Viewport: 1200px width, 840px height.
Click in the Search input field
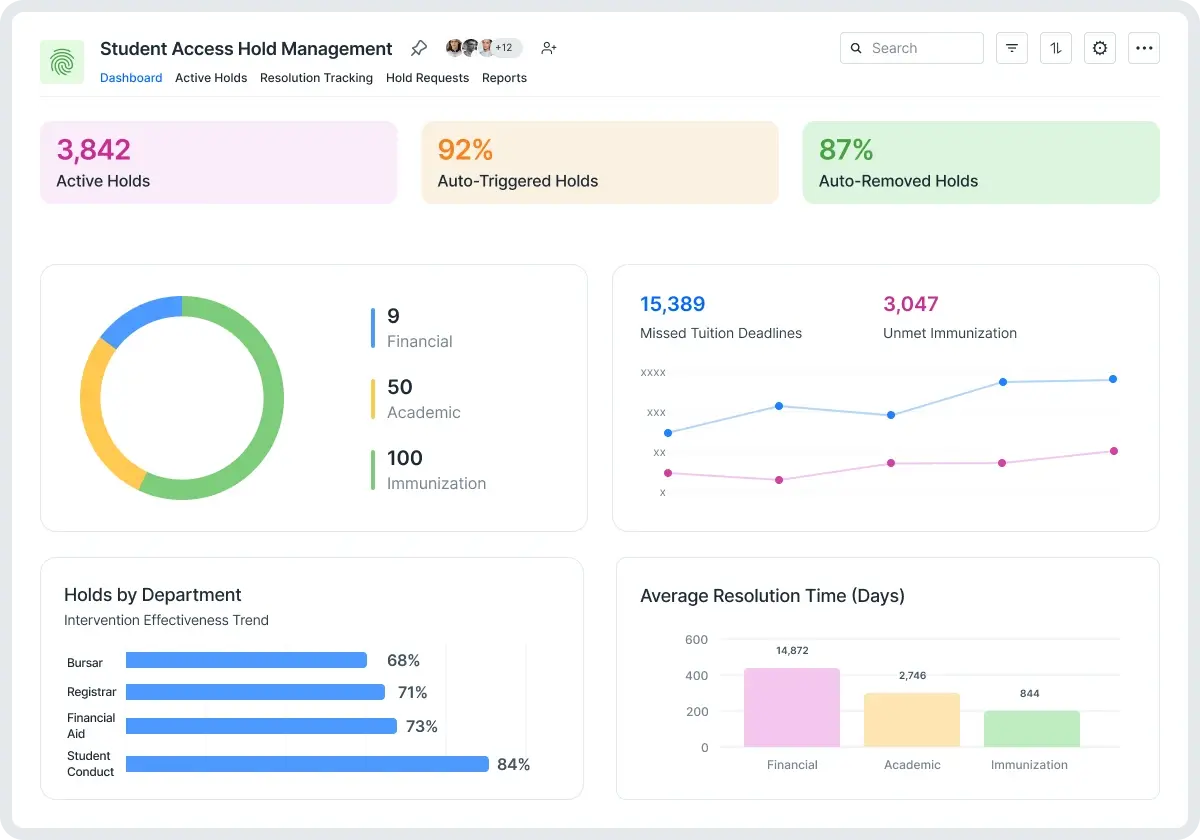(x=920, y=48)
